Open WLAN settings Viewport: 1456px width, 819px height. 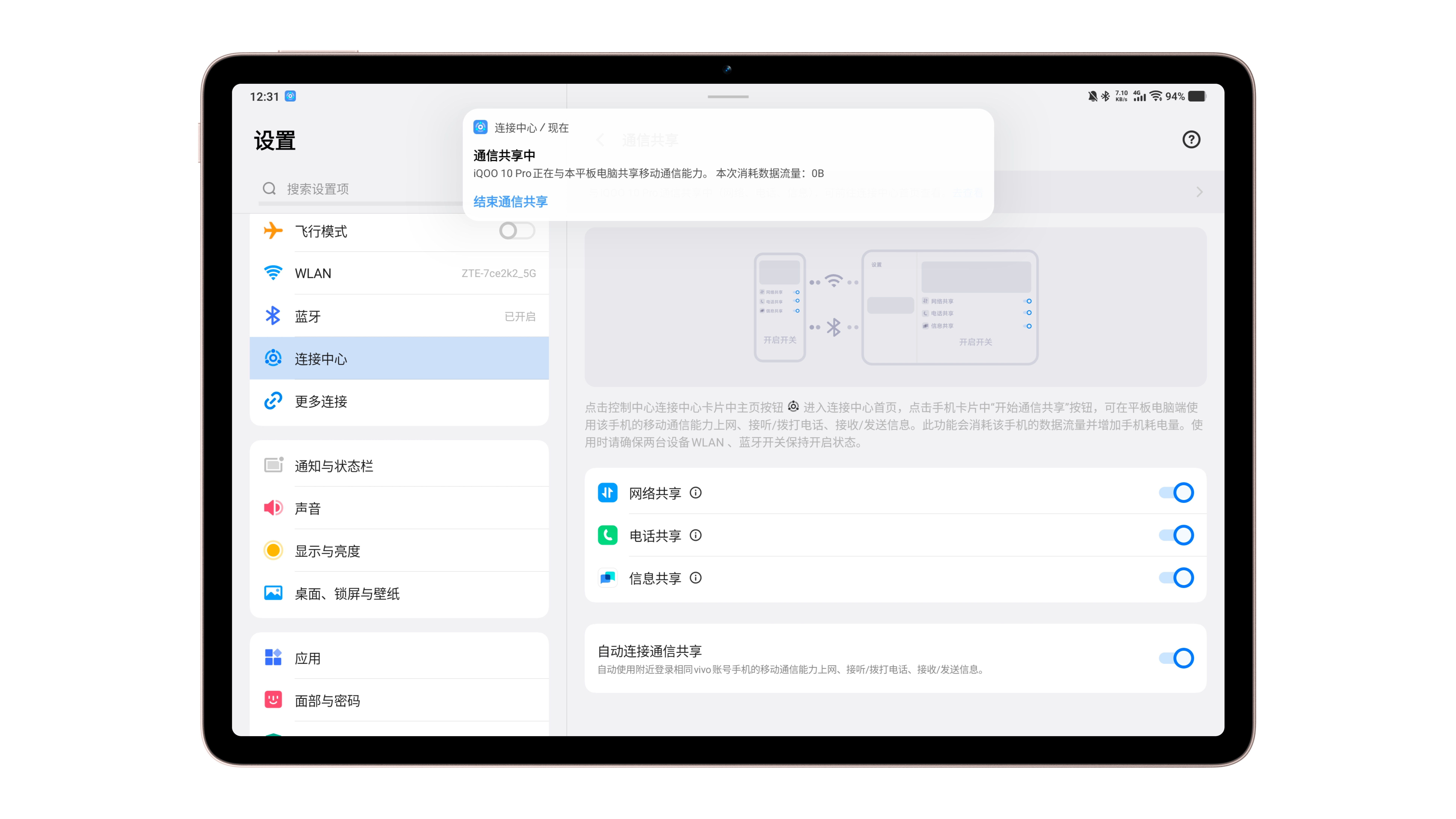(x=399, y=273)
